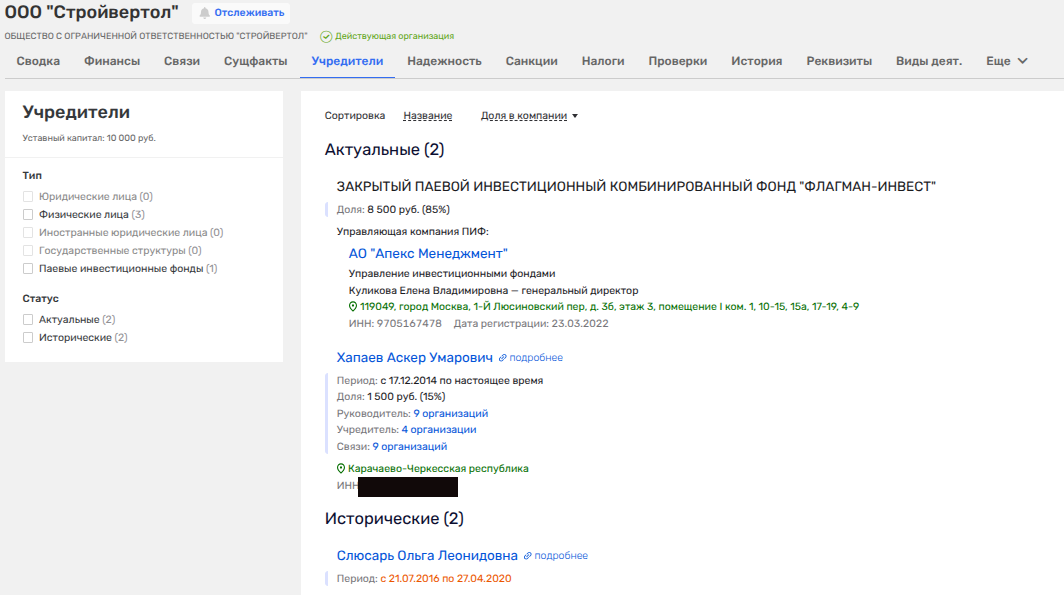Enable the Физические лица filter checkbox
1064x595 pixels.
29,214
